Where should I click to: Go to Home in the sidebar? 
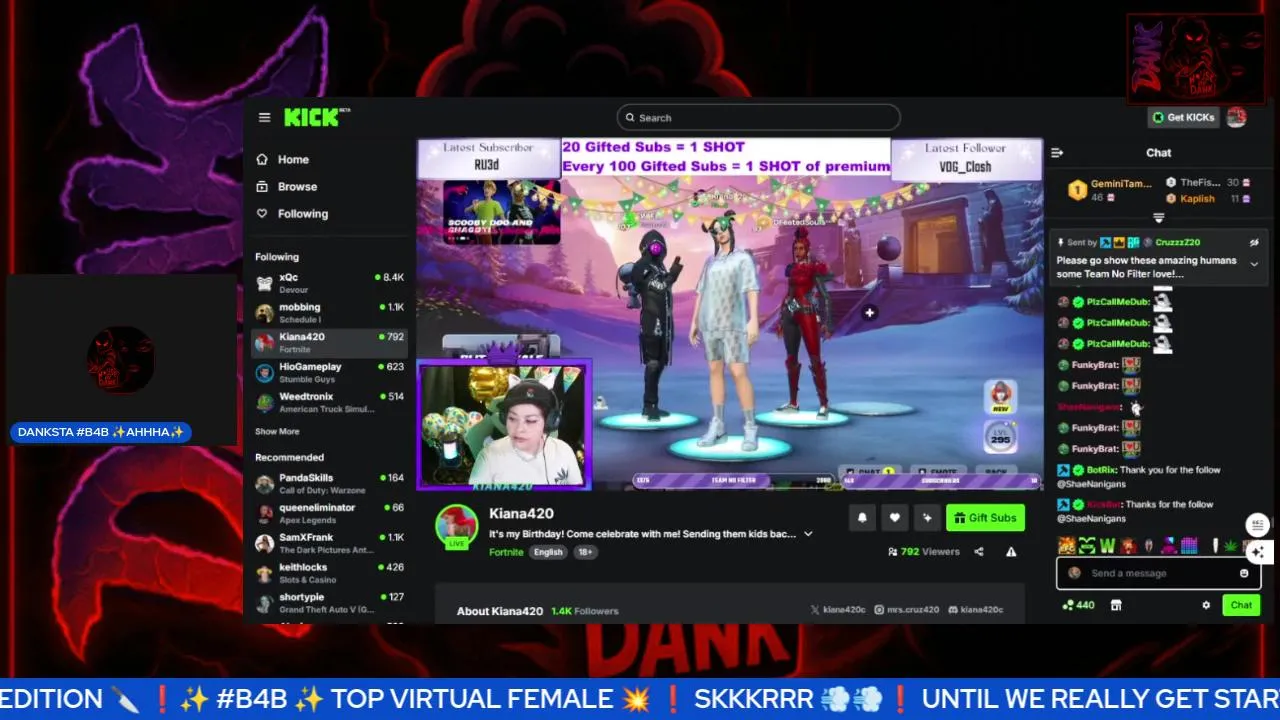point(283,159)
